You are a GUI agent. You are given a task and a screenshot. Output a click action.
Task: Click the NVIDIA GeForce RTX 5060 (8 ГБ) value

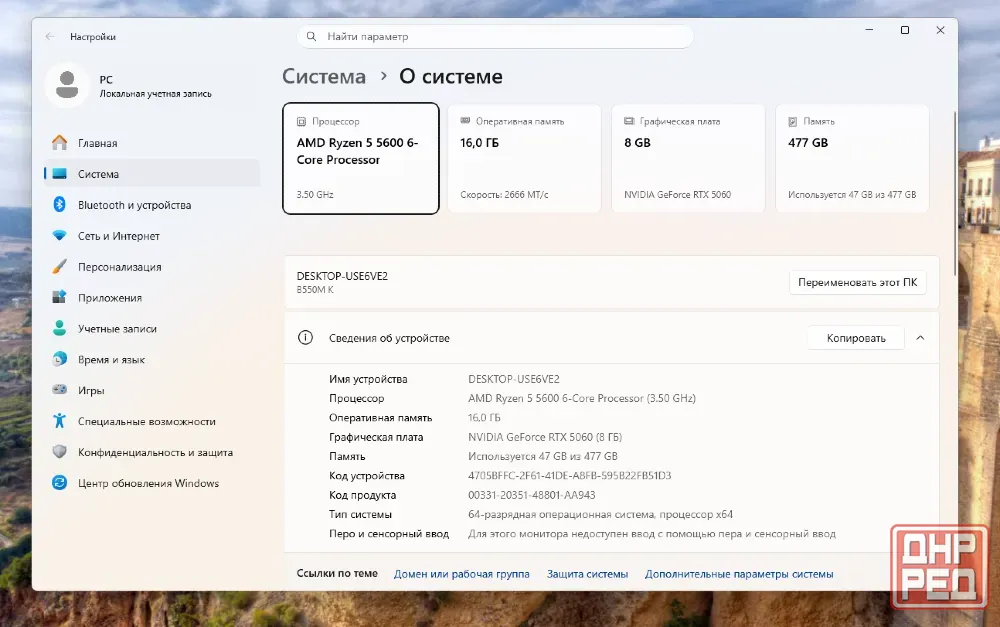(545, 437)
